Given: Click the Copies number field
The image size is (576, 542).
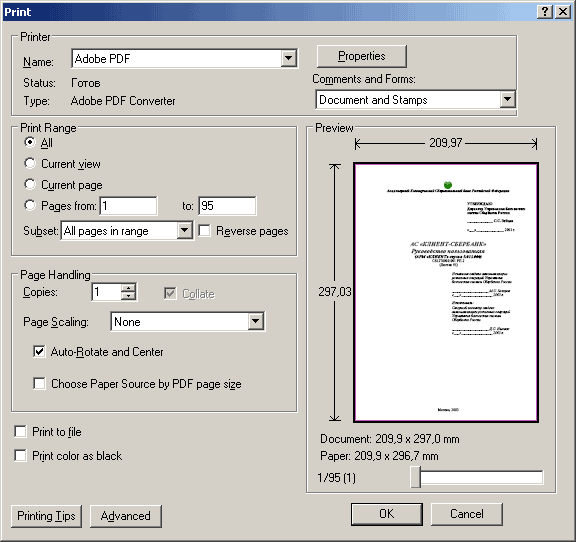Looking at the screenshot, I should (x=106, y=292).
